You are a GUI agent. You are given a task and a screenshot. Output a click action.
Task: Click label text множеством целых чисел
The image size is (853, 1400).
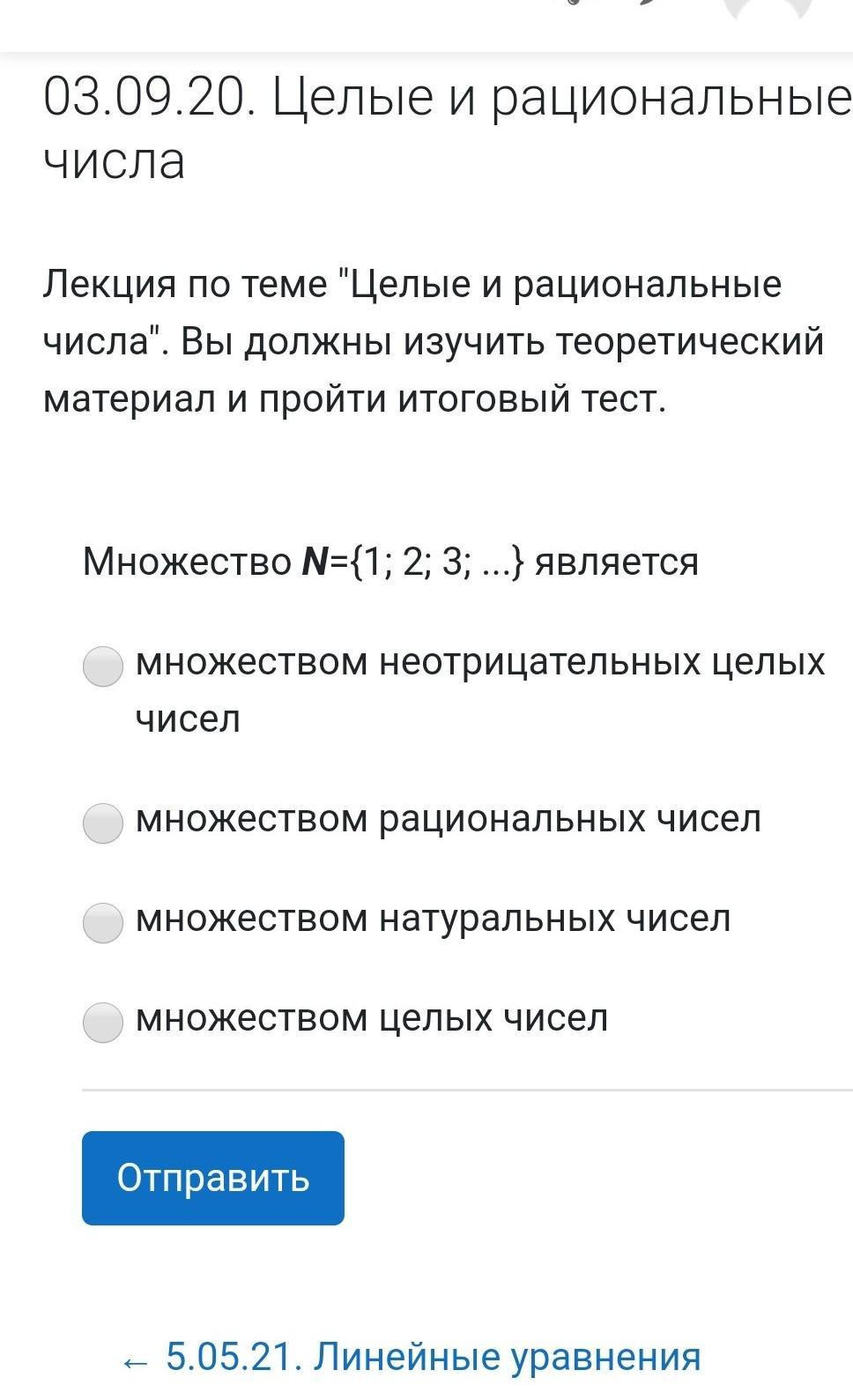coord(372,1018)
